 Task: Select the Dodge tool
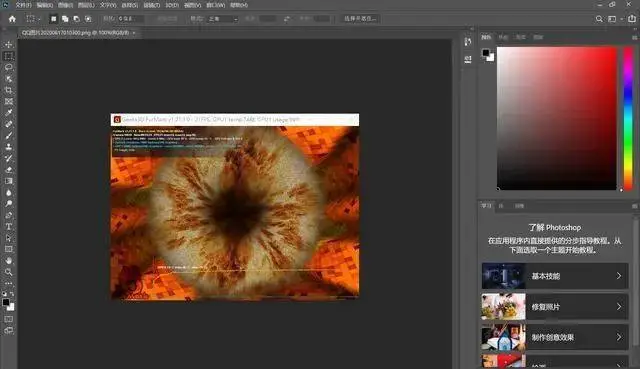[9, 203]
